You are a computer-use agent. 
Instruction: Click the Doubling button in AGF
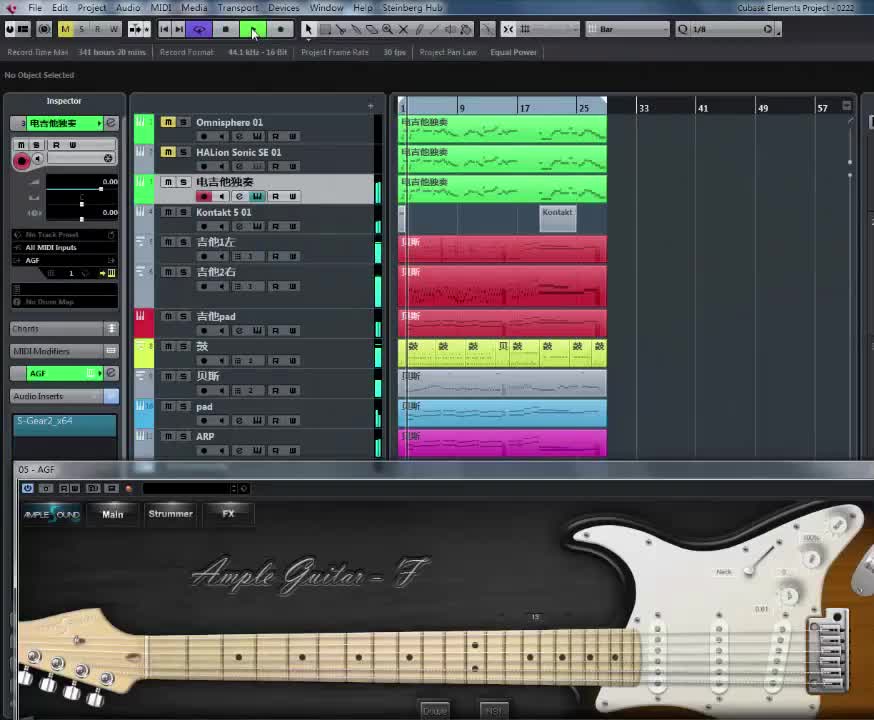[435, 711]
